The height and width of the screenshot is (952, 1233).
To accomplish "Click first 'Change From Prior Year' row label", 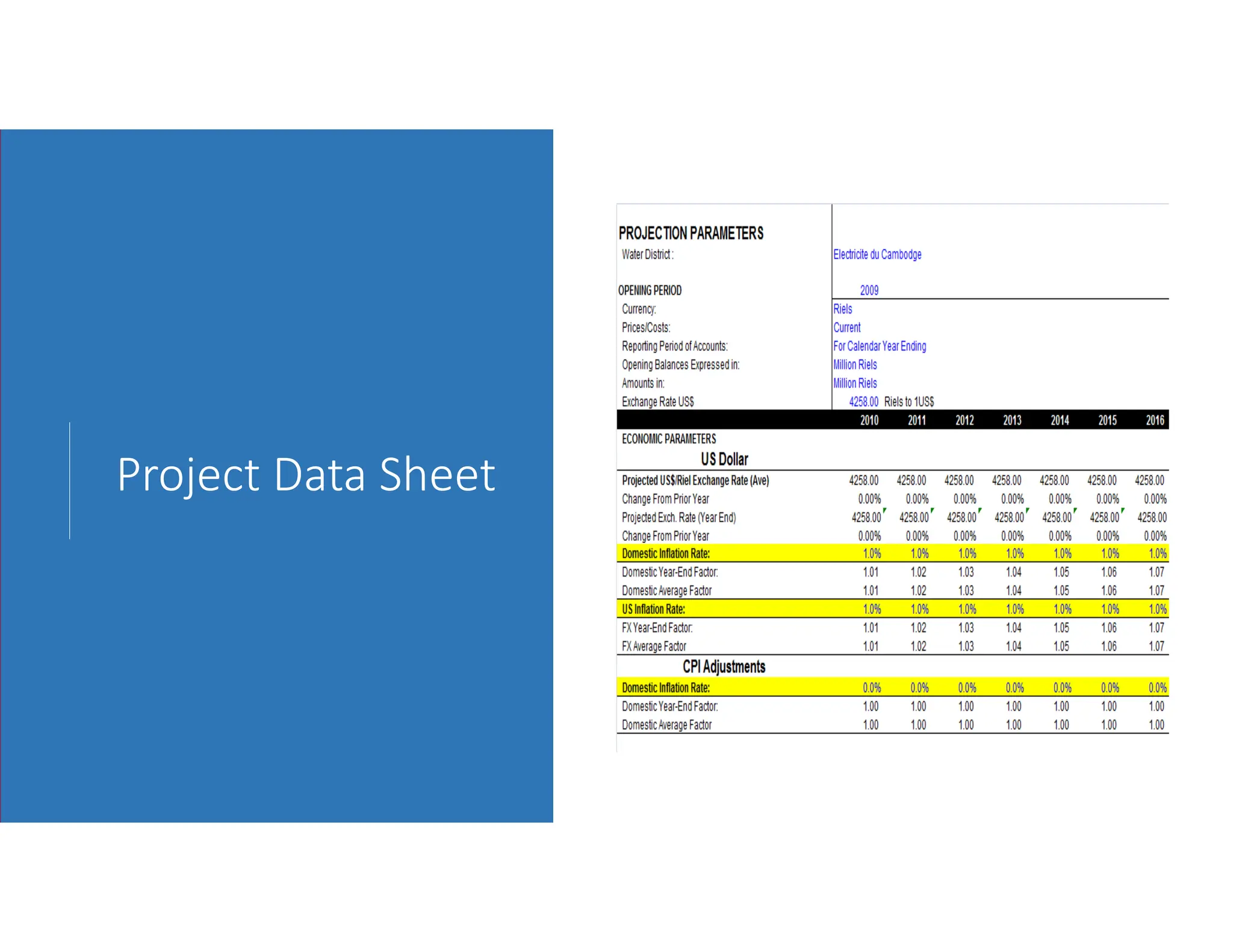I will [665, 499].
